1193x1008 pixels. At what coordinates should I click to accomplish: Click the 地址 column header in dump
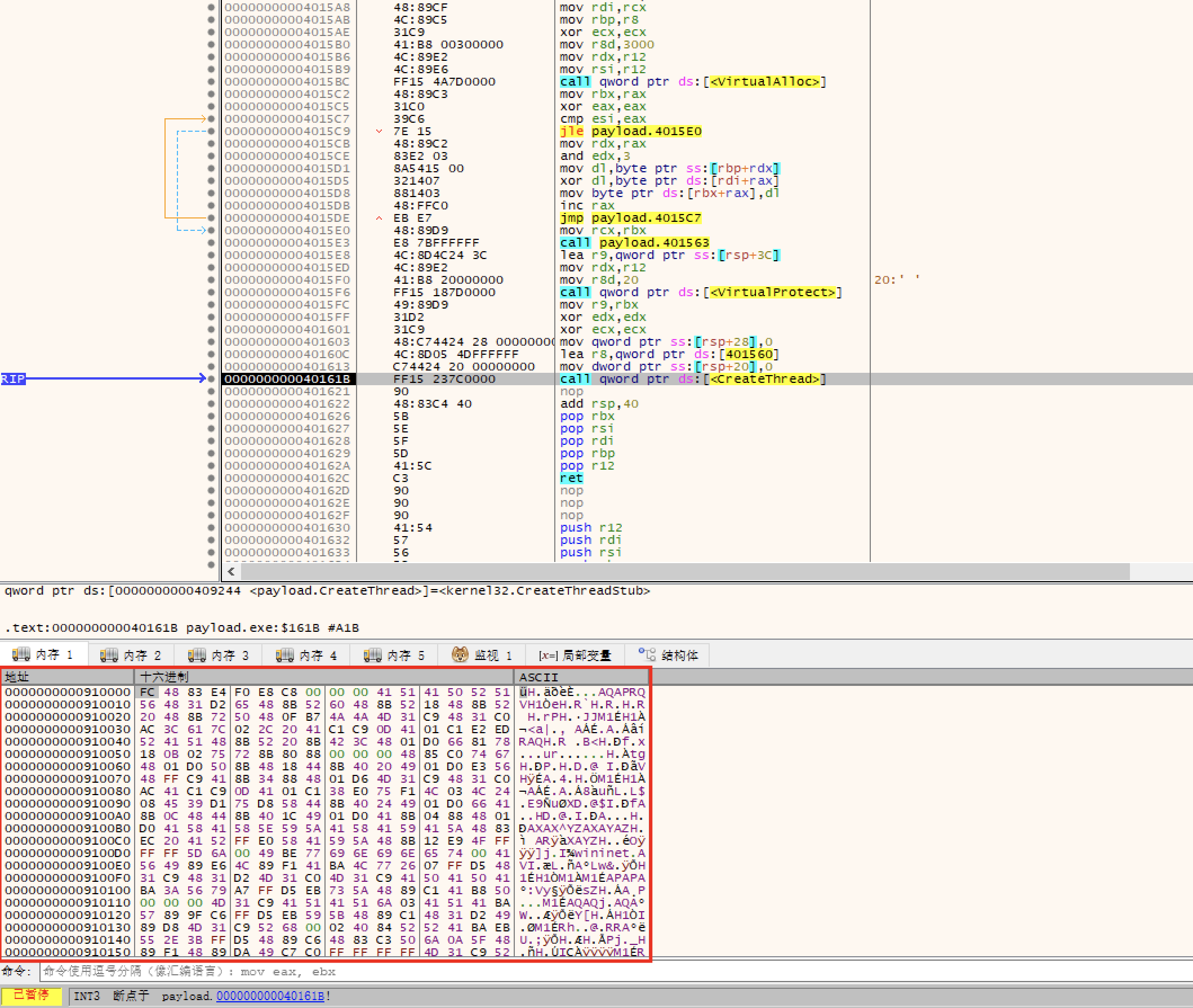(17, 677)
